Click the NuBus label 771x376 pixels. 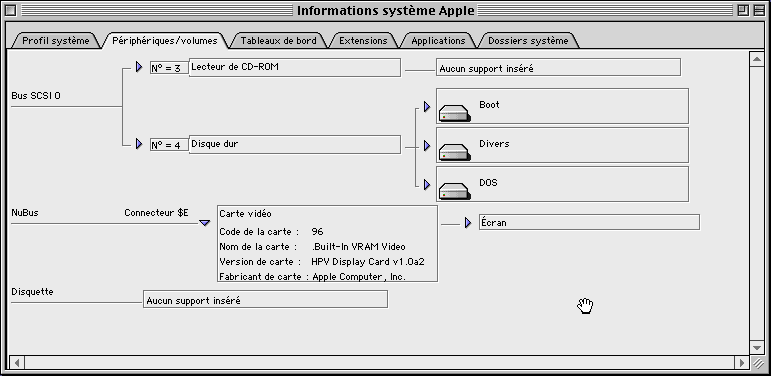tap(25, 213)
